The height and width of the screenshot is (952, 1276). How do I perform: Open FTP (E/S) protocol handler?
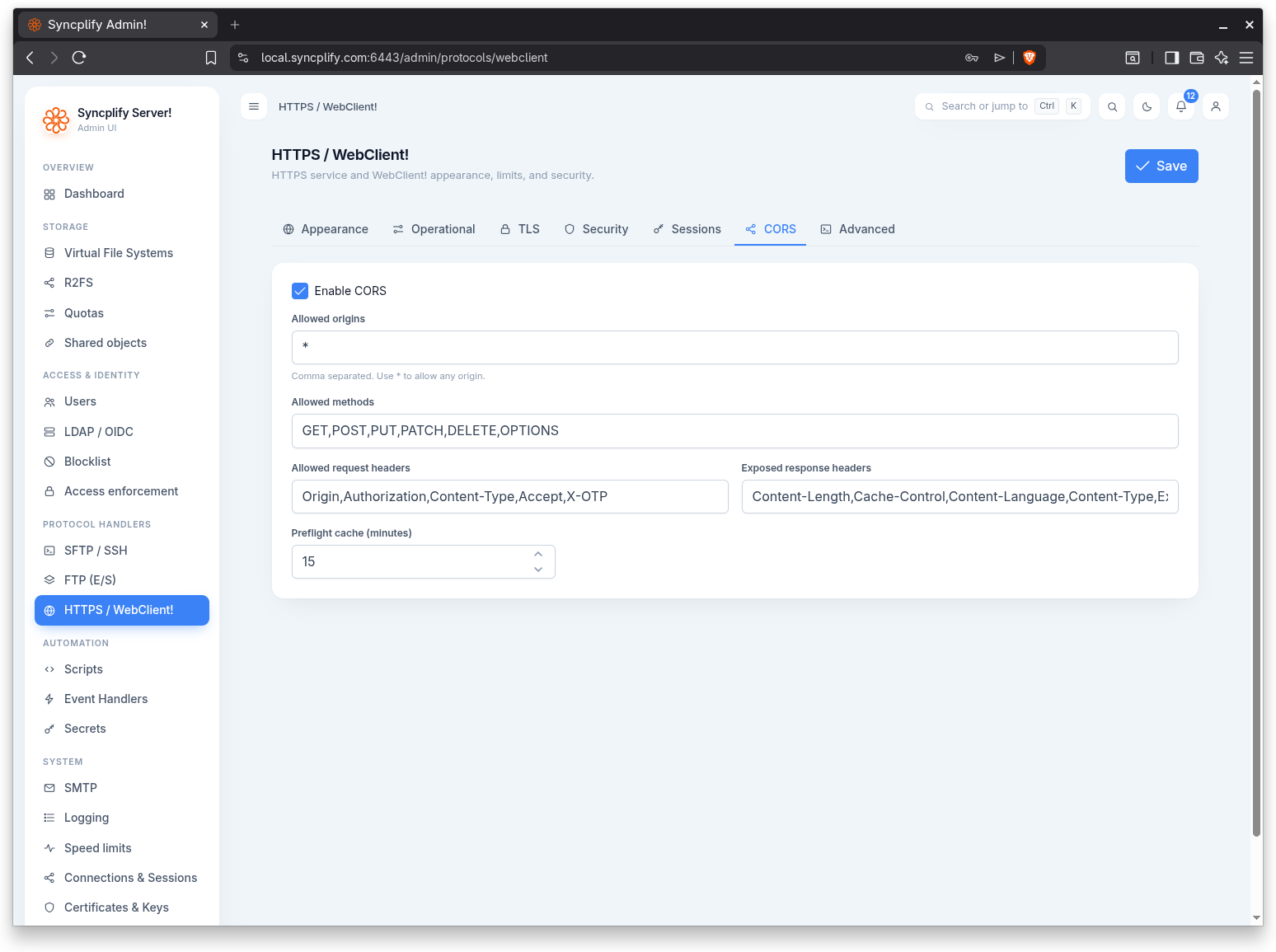(122, 580)
